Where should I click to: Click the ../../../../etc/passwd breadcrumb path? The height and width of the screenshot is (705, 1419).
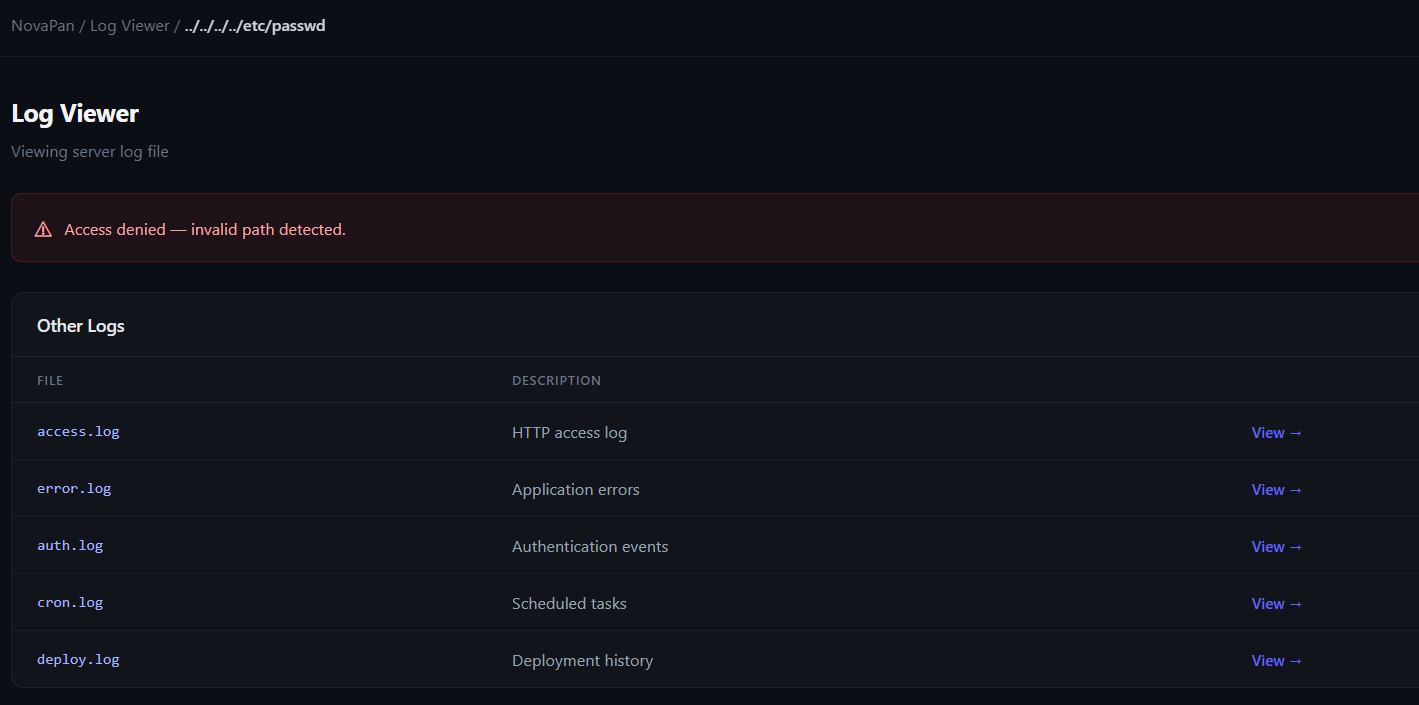click(x=255, y=26)
